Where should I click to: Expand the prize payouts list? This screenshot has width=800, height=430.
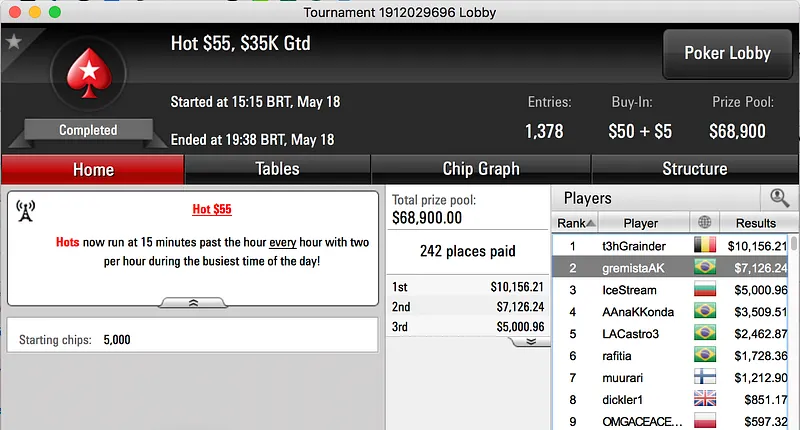coord(531,341)
